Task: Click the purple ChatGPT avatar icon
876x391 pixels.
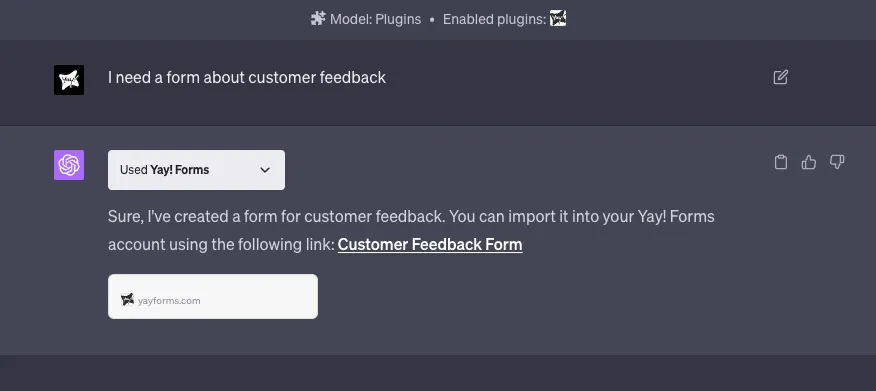Action: pos(69,165)
